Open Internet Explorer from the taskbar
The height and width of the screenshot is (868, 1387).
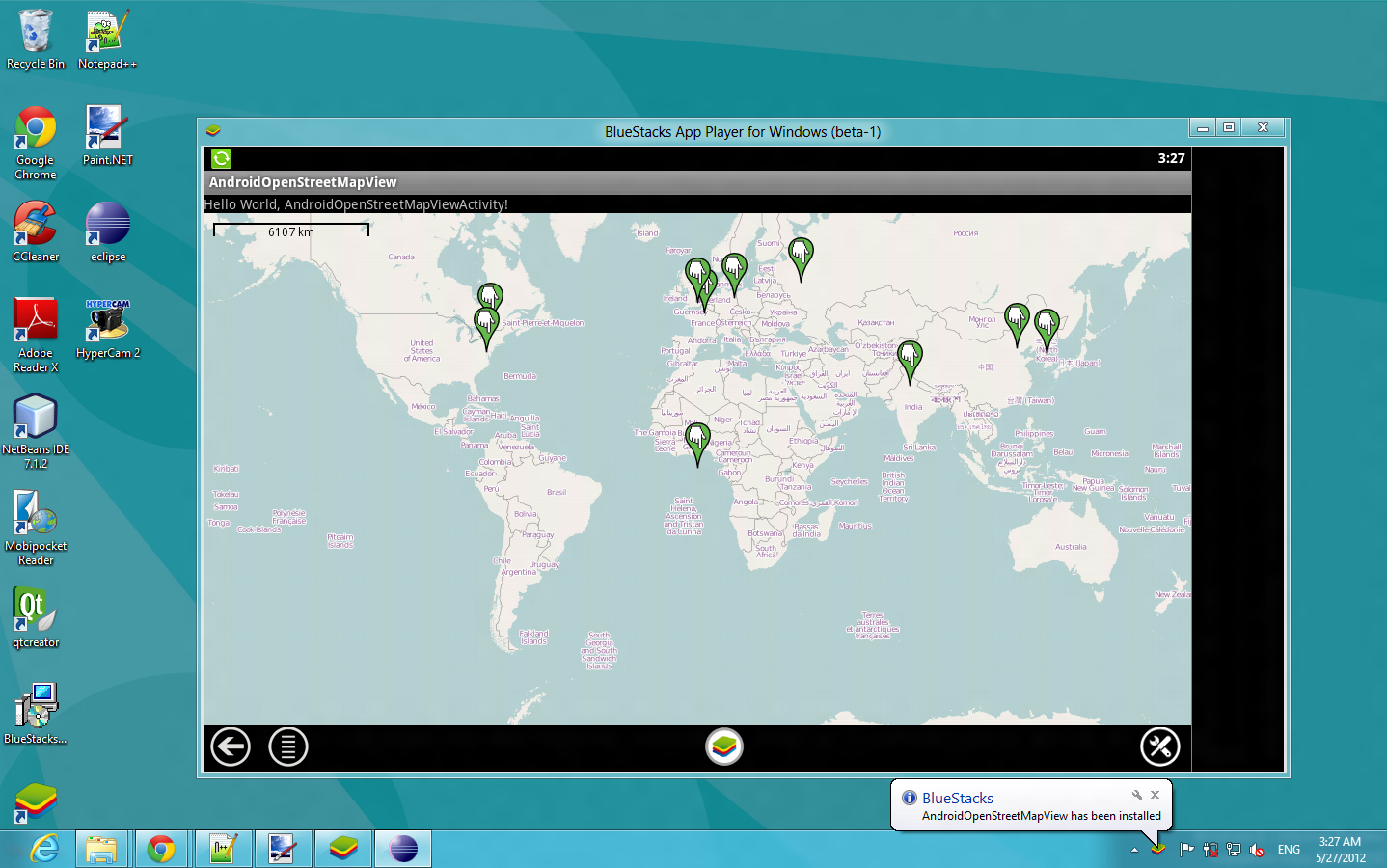(44, 849)
